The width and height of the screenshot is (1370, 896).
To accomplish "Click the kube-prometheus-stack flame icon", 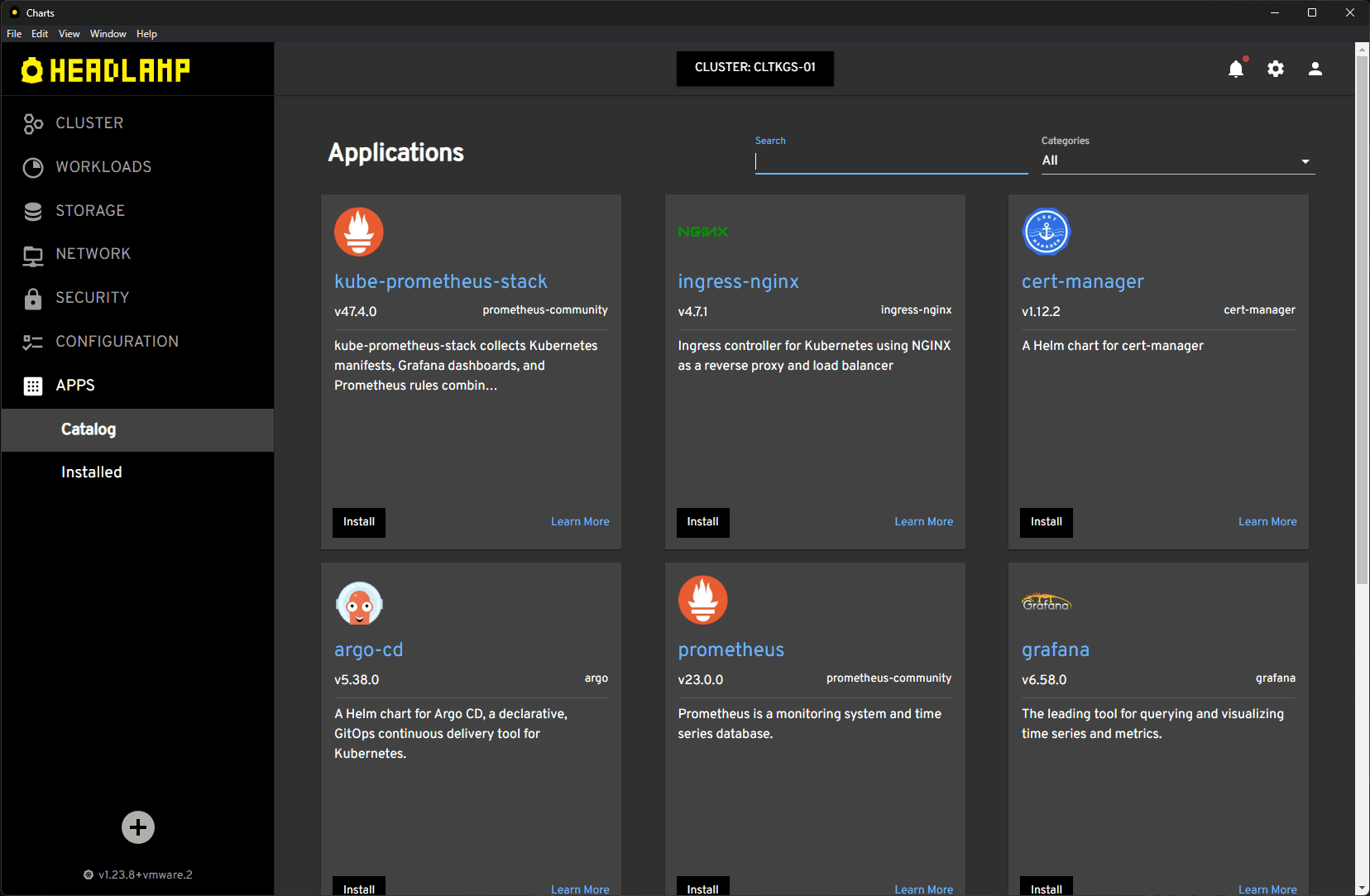I will click(359, 232).
